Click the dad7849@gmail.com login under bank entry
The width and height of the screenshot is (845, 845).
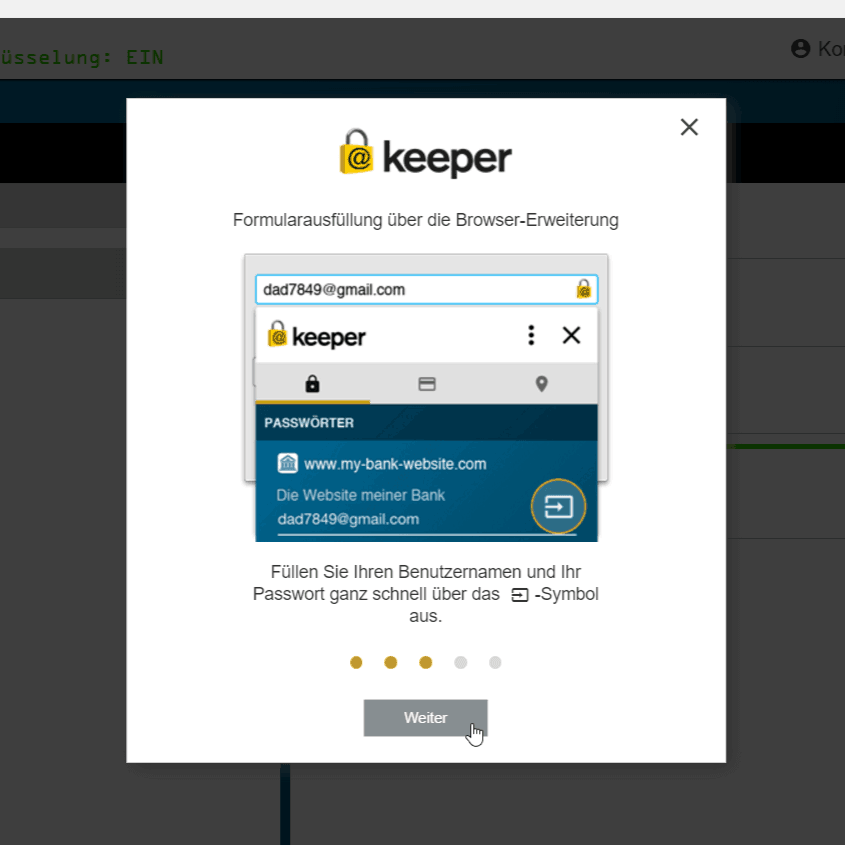pos(348,520)
